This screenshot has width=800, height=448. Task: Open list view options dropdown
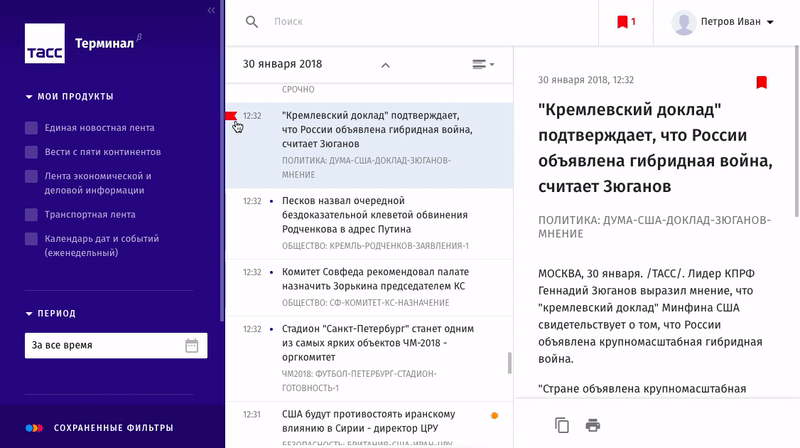483,64
